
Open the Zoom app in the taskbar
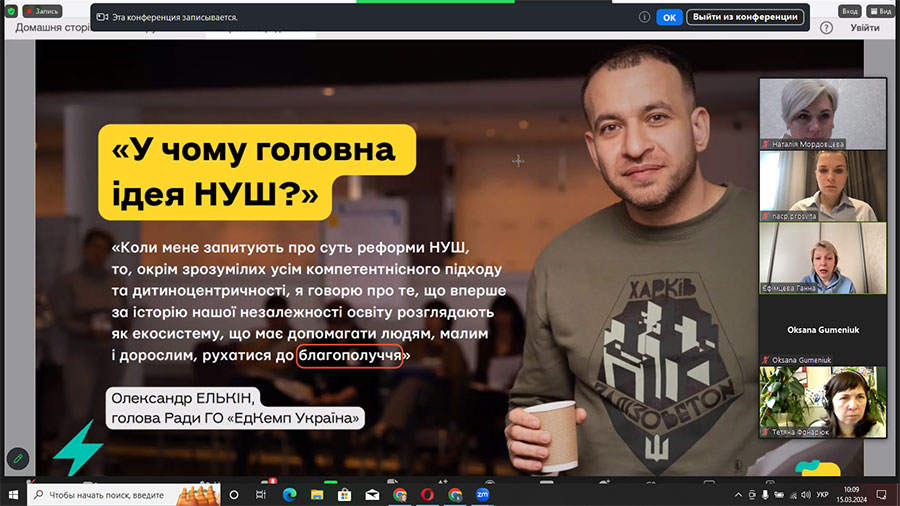coord(483,495)
